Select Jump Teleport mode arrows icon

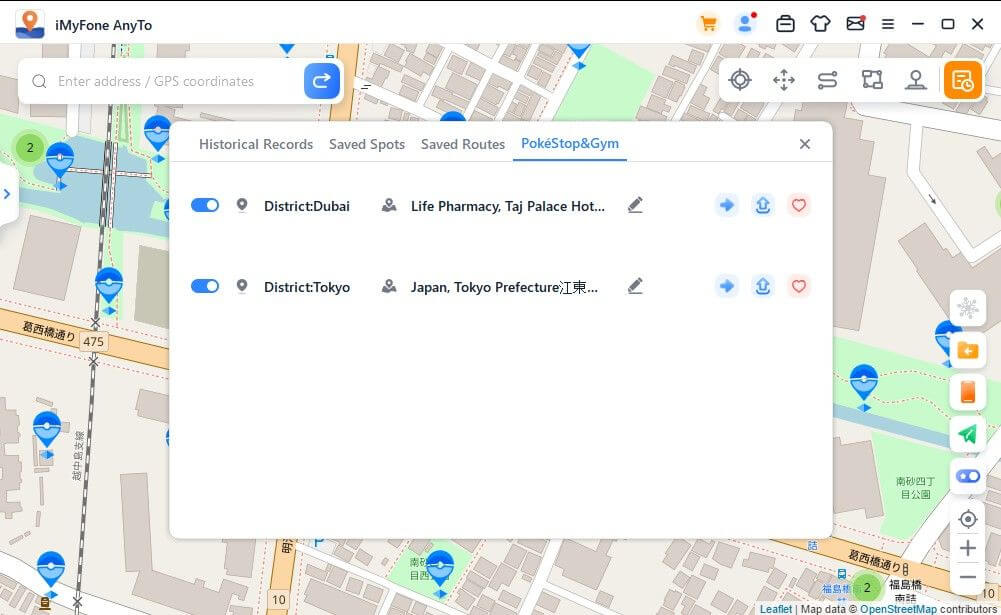pyautogui.click(x=783, y=80)
